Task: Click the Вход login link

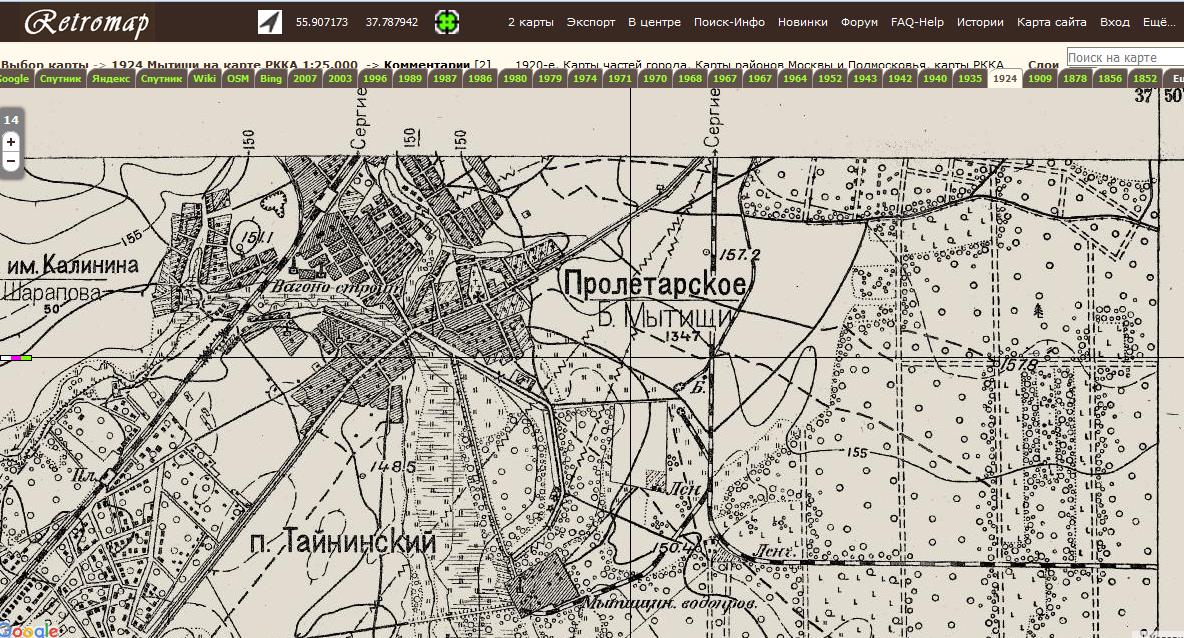Action: 1114,22
